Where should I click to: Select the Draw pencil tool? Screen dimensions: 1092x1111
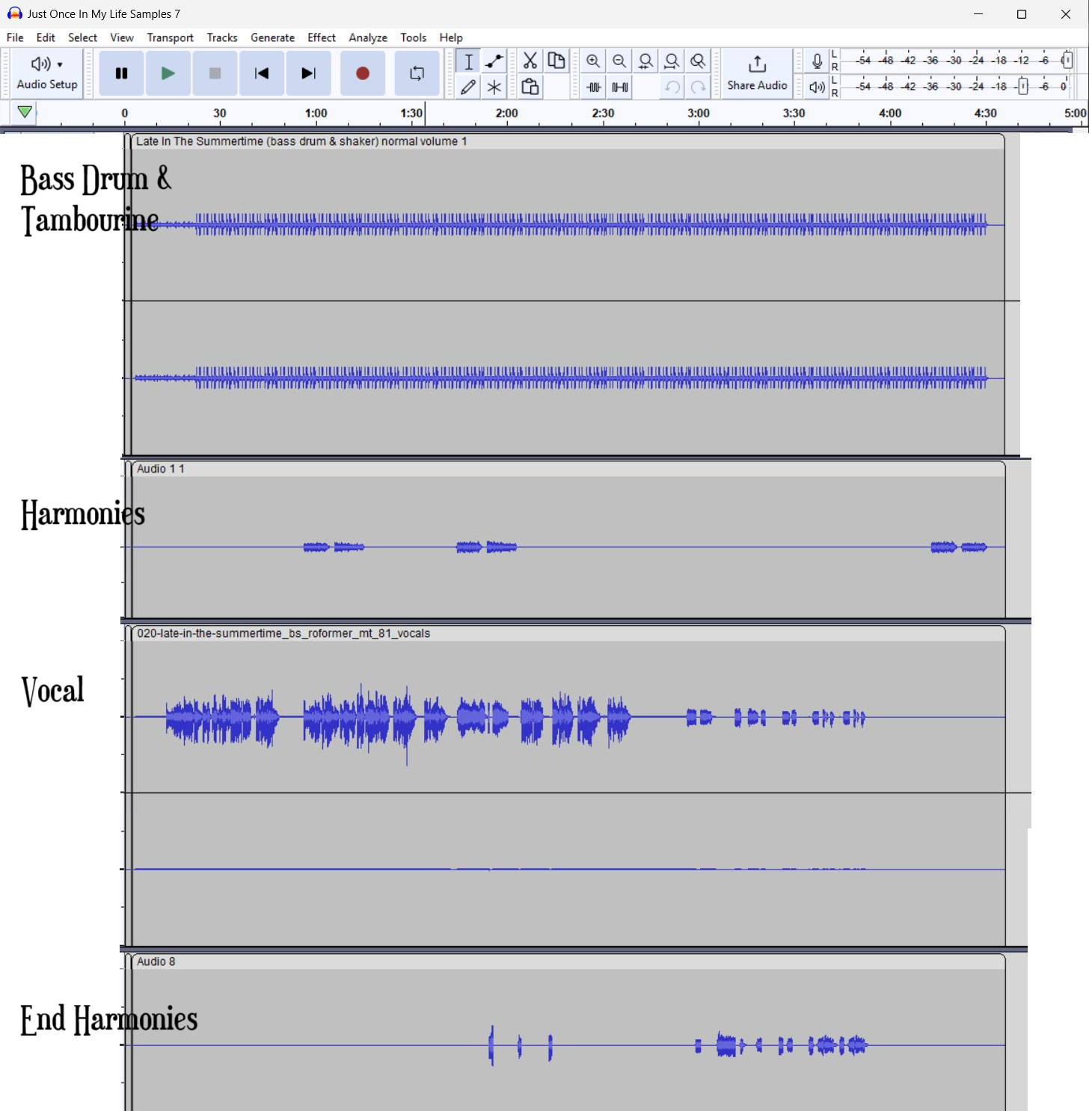pos(468,87)
